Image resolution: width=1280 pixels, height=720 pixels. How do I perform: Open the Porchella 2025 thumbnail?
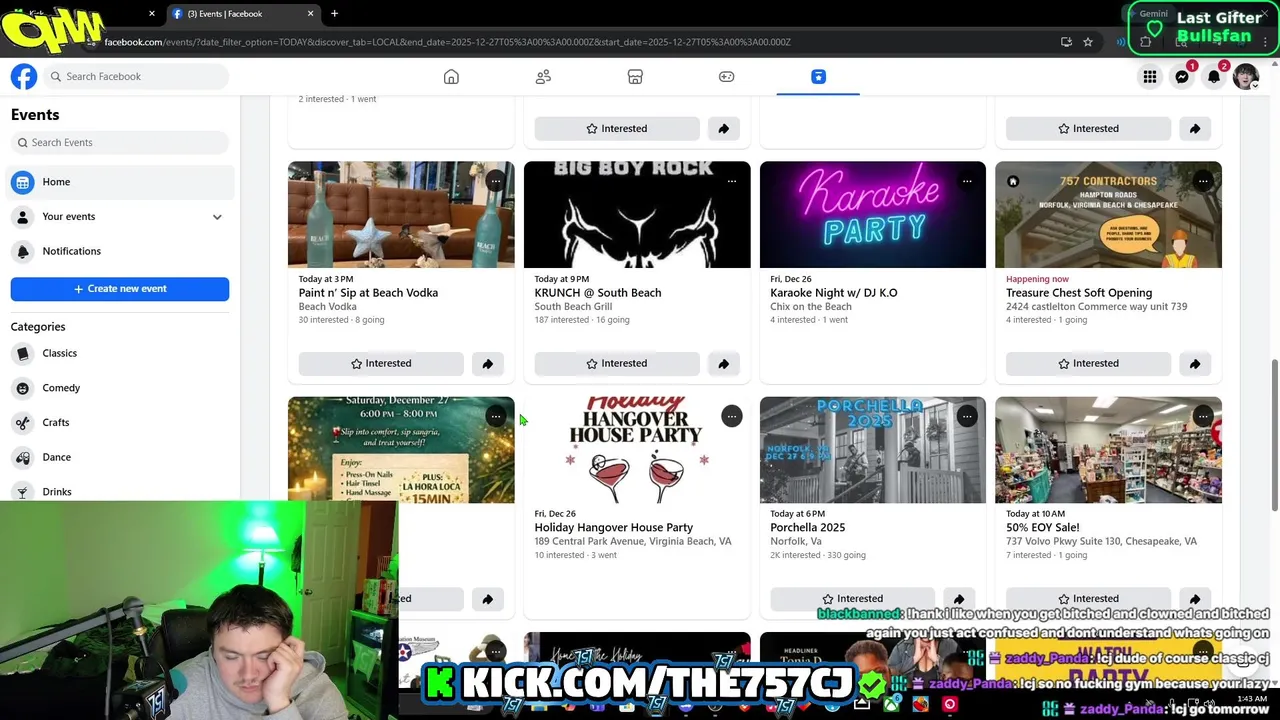coord(873,450)
